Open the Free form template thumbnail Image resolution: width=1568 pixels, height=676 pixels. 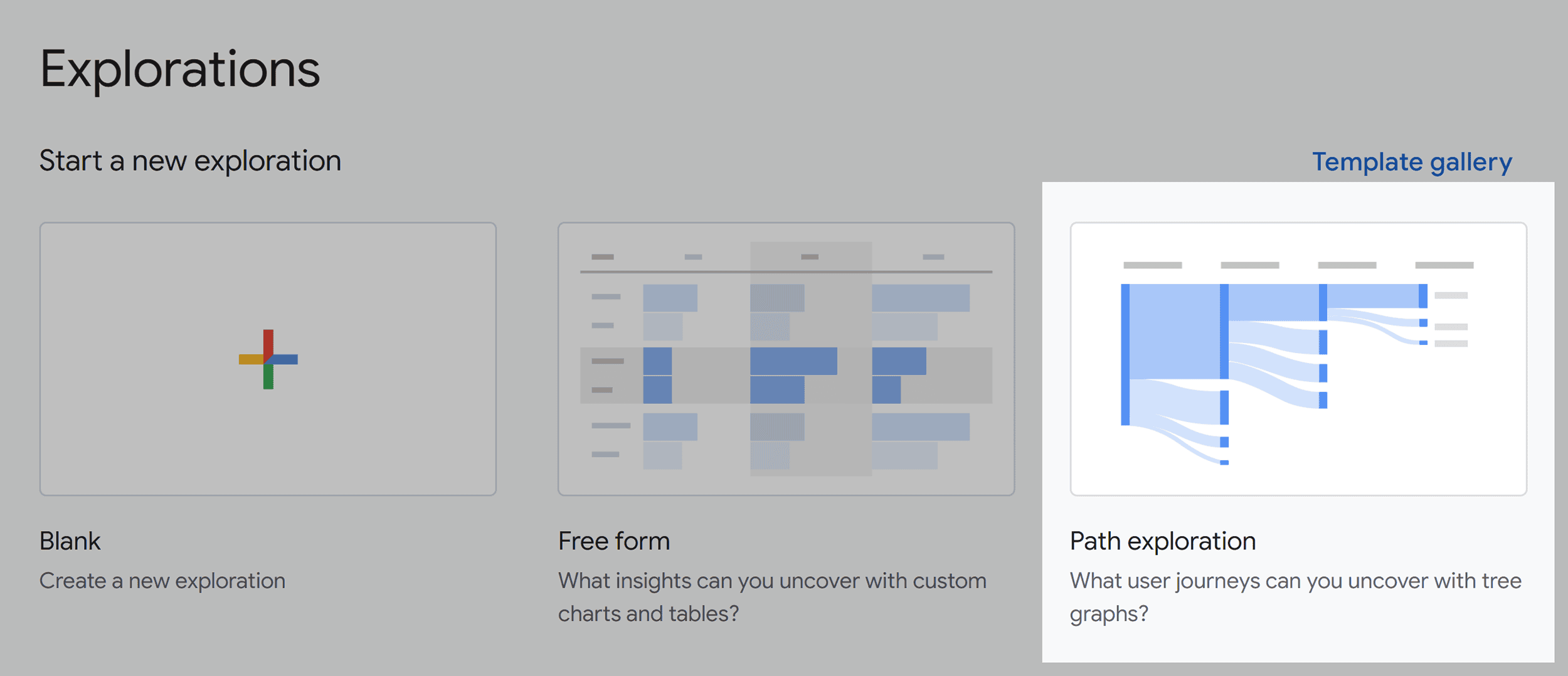pos(786,359)
